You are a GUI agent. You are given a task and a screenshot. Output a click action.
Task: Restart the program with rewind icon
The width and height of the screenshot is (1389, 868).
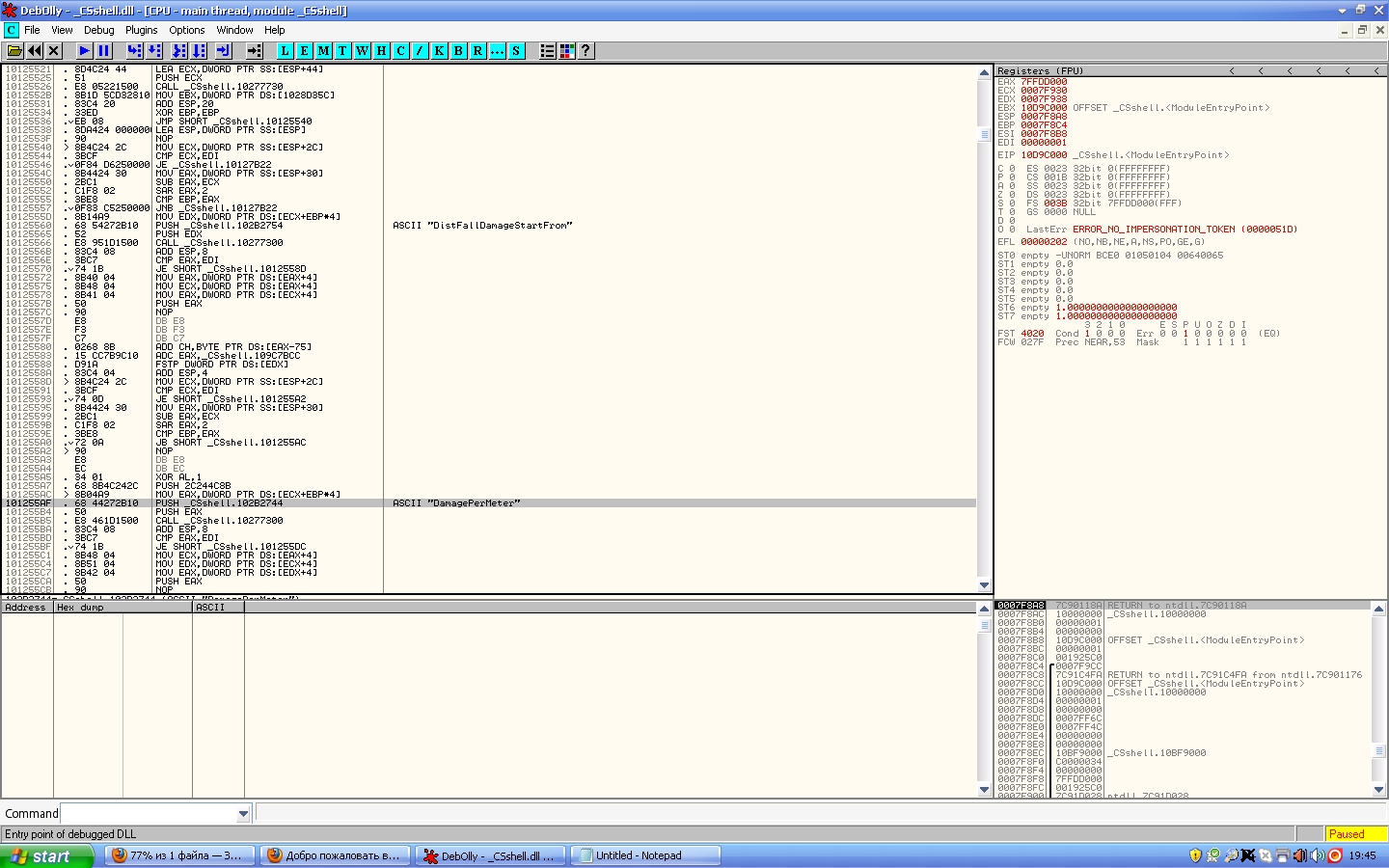(35, 51)
